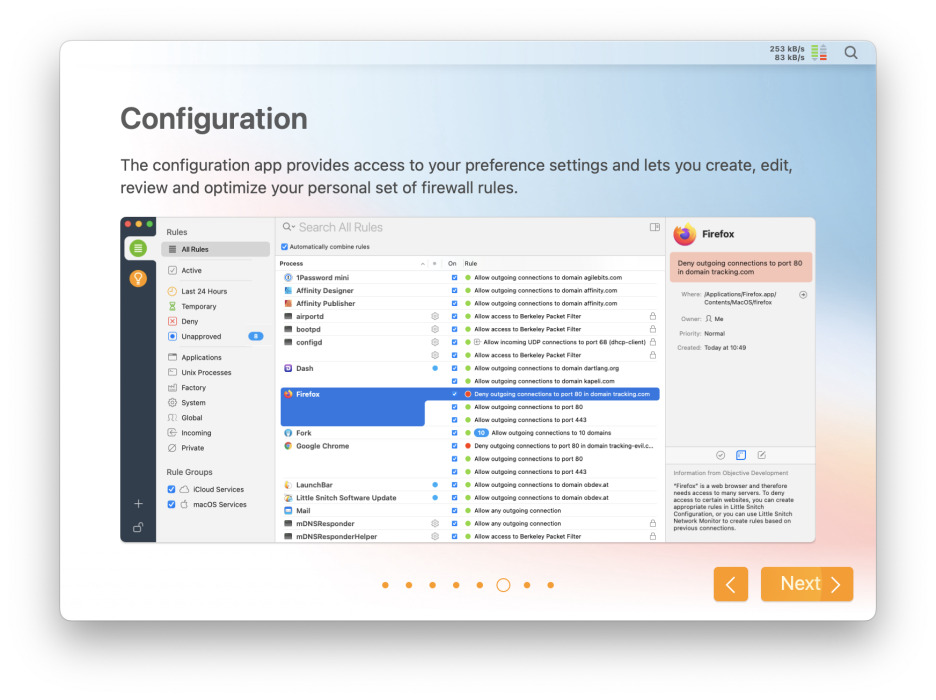This screenshot has width=936, height=700.
Task: Click the plus icon to add rule
Action: [138, 504]
